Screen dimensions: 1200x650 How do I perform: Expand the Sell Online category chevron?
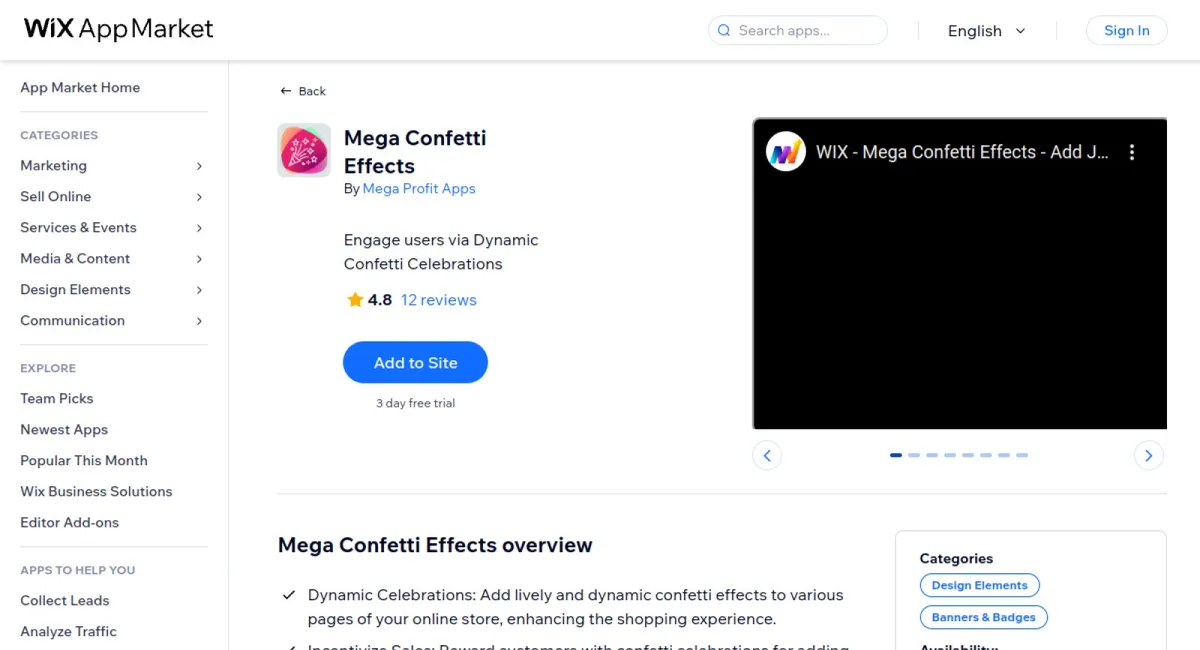[x=199, y=197]
